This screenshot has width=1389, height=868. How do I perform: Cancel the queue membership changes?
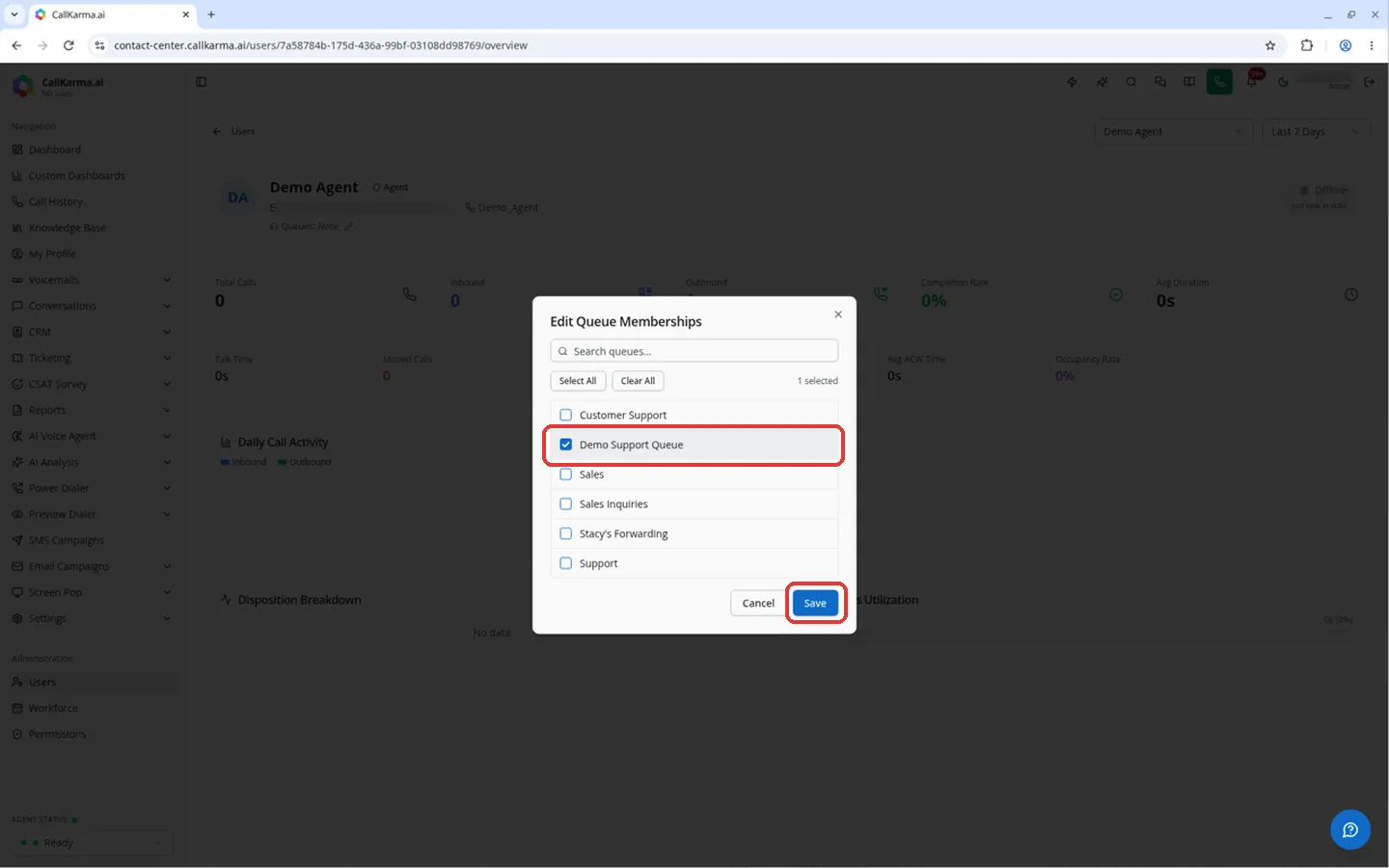758,603
